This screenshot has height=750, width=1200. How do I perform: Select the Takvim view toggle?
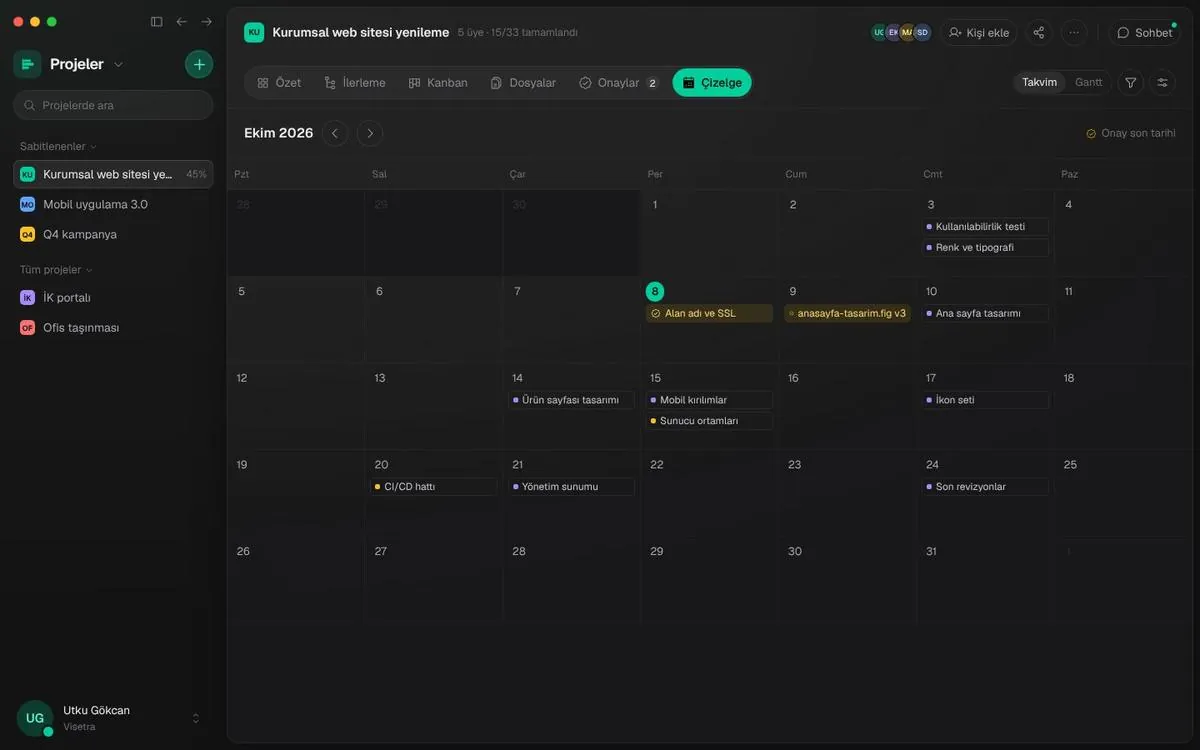(1039, 82)
